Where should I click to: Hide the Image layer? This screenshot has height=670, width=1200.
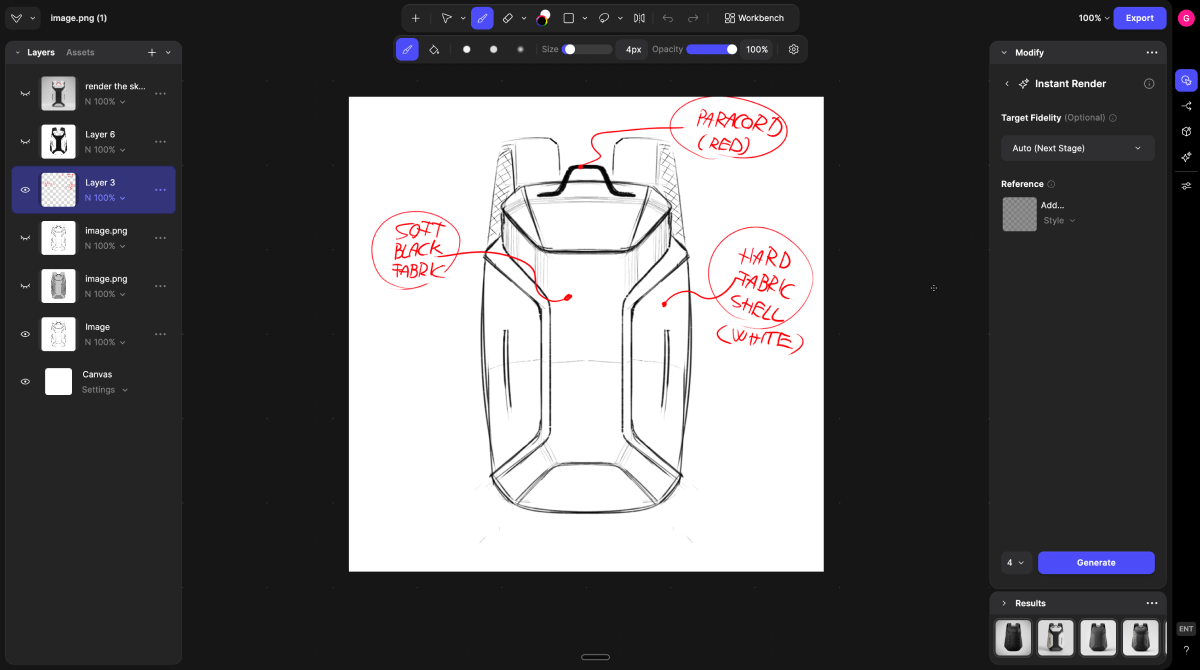pyautogui.click(x=25, y=334)
